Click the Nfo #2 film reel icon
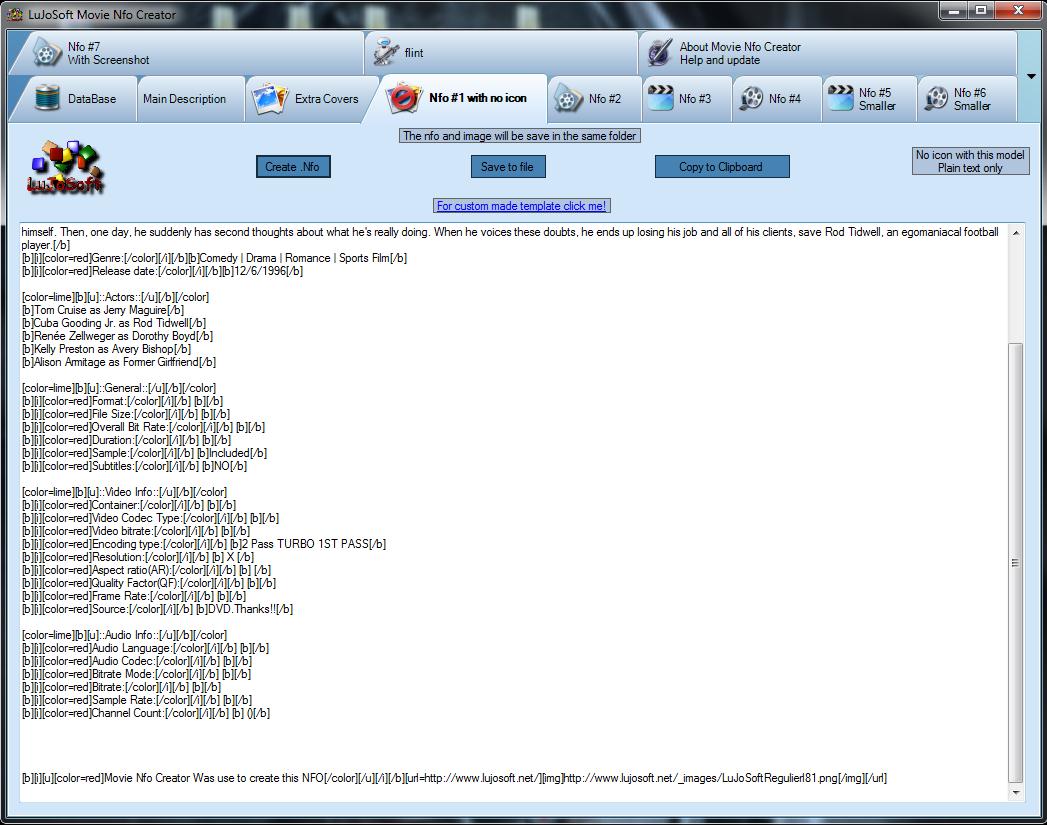Image resolution: width=1047 pixels, height=825 pixels. [567, 99]
